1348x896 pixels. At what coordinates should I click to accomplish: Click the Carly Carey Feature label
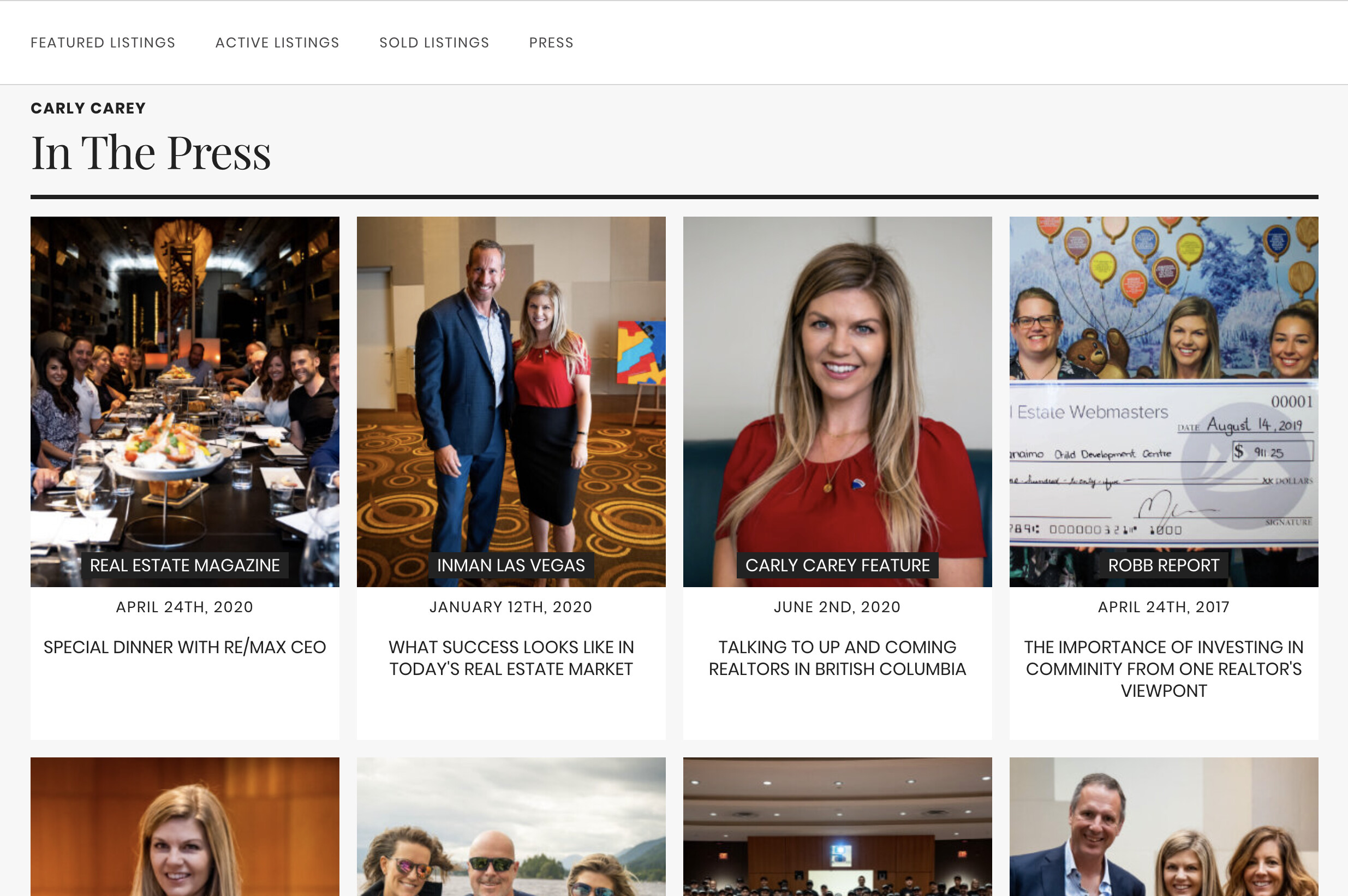(x=837, y=565)
